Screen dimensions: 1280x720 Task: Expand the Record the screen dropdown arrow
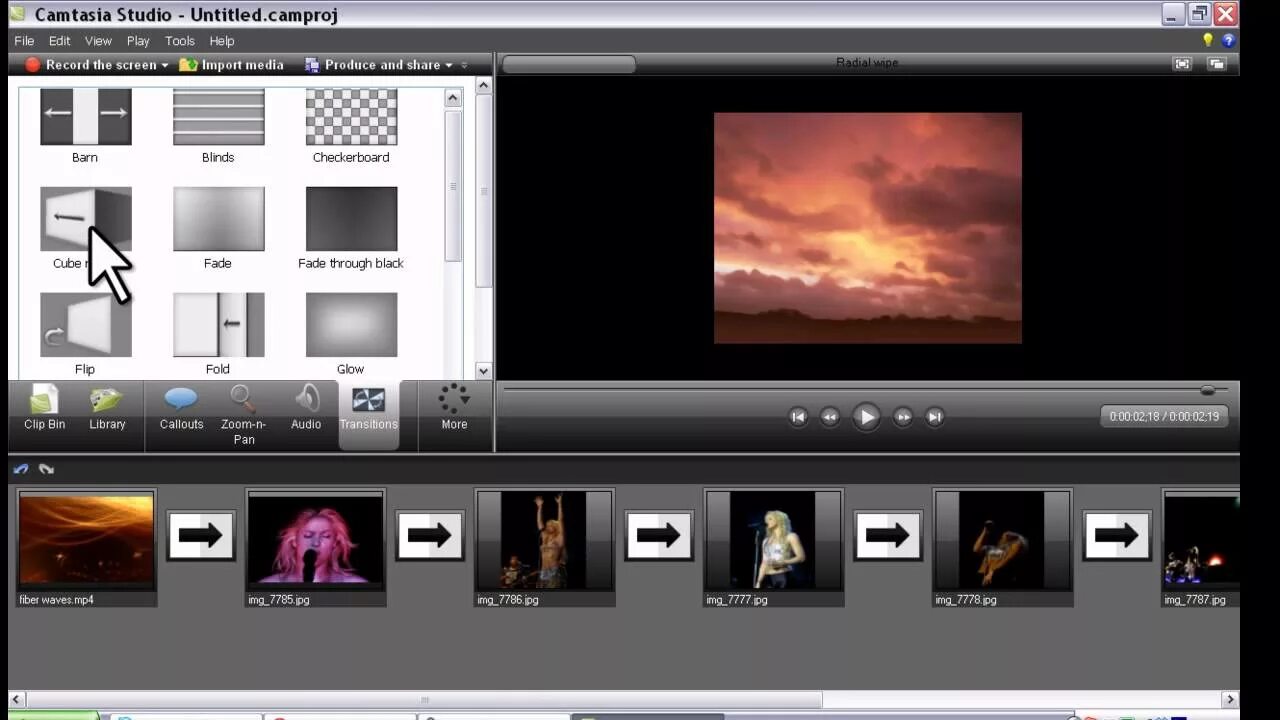[x=165, y=65]
